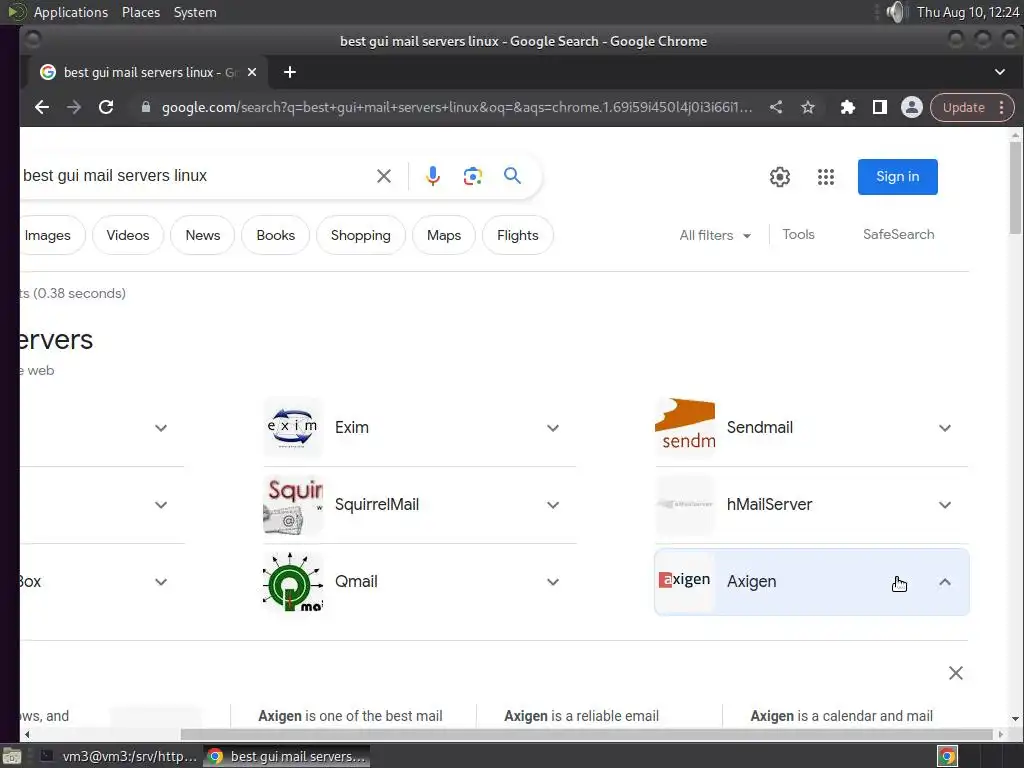This screenshot has height=768, width=1024.
Task: Reload the current Google search page
Action: [106, 108]
